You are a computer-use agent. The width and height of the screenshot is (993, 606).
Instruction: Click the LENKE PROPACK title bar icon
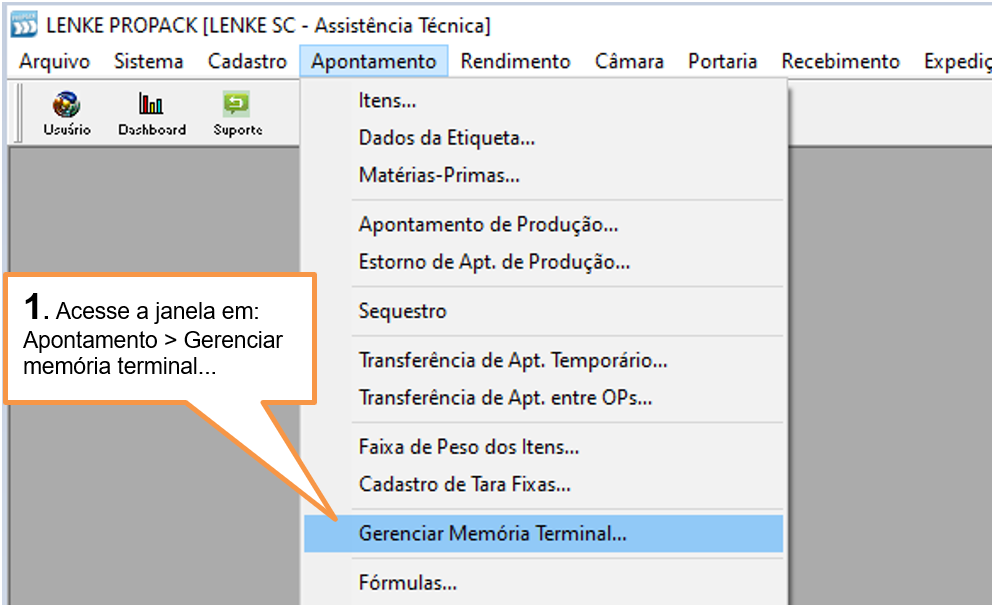[25, 25]
